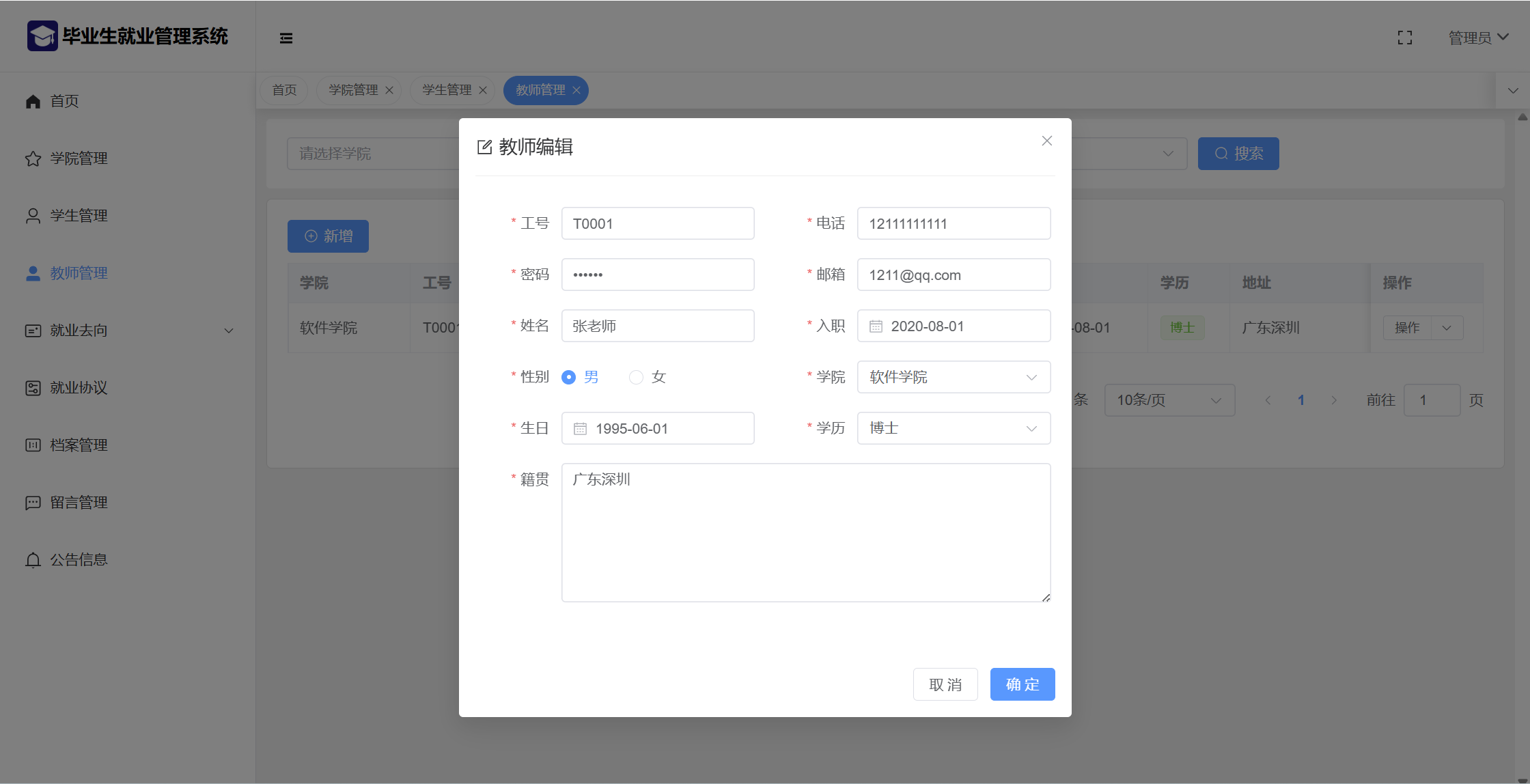Click into the 籍贯 text area
Screen dimensions: 1530x784
[805, 533]
